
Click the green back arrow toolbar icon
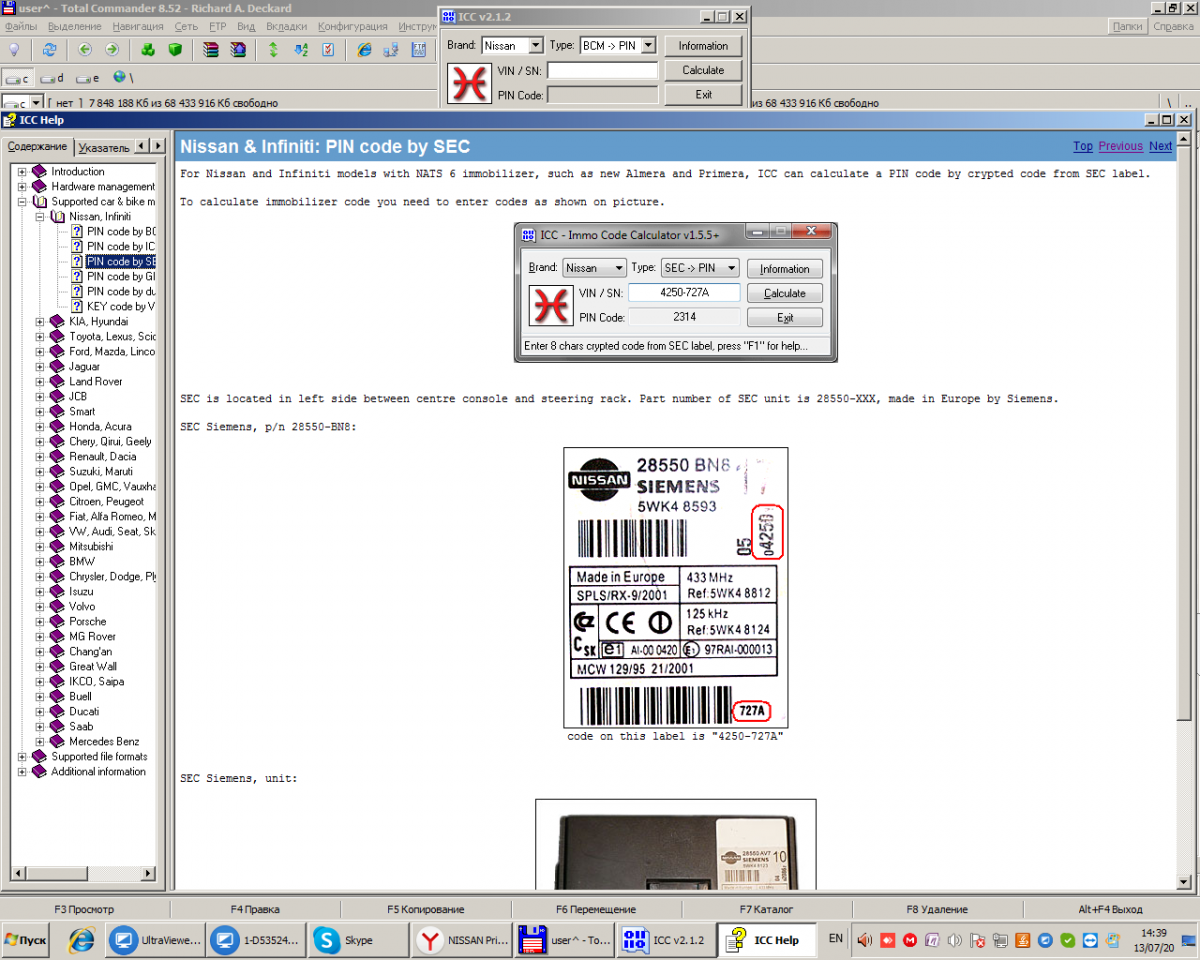pyautogui.click(x=85, y=49)
